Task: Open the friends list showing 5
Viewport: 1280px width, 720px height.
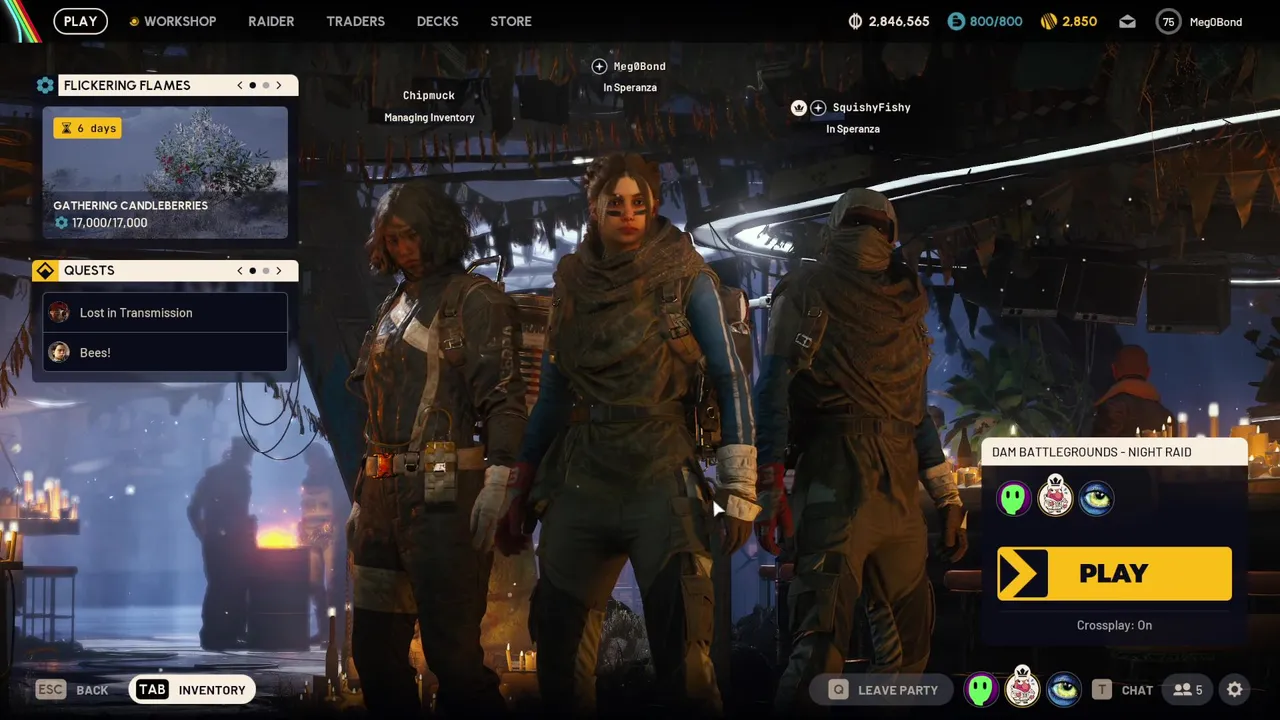Action: click(x=1188, y=690)
